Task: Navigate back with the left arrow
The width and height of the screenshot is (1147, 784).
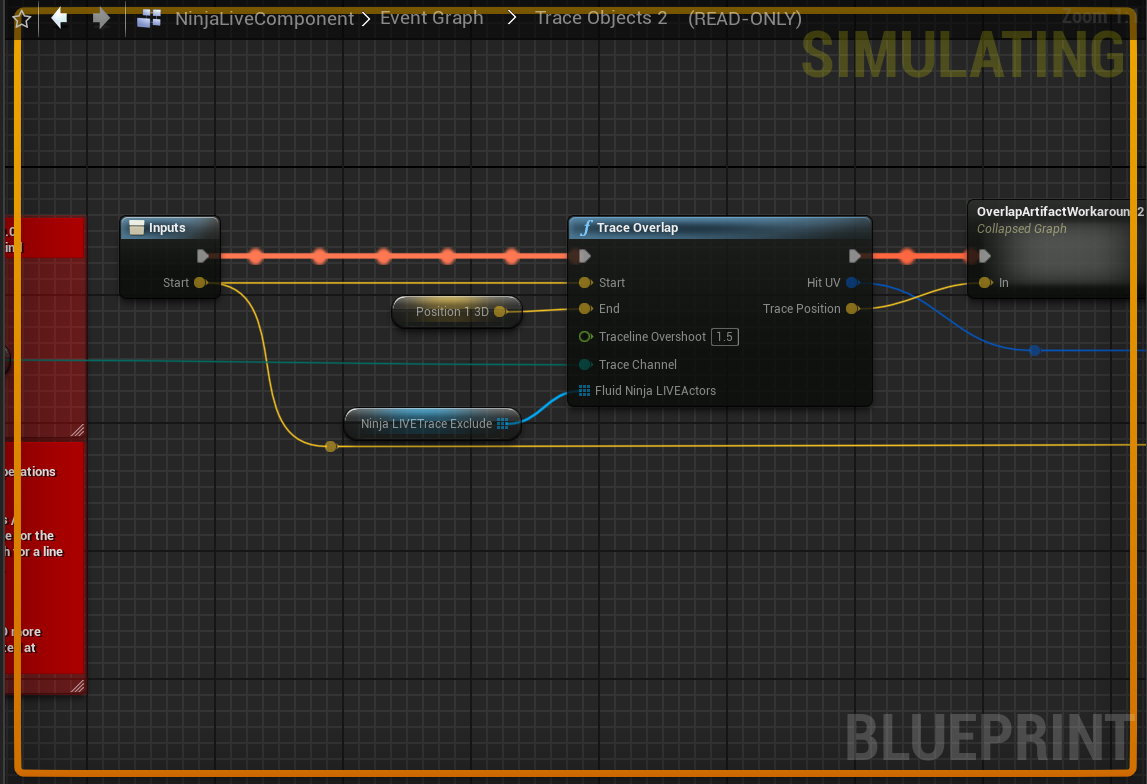Action: (x=59, y=18)
